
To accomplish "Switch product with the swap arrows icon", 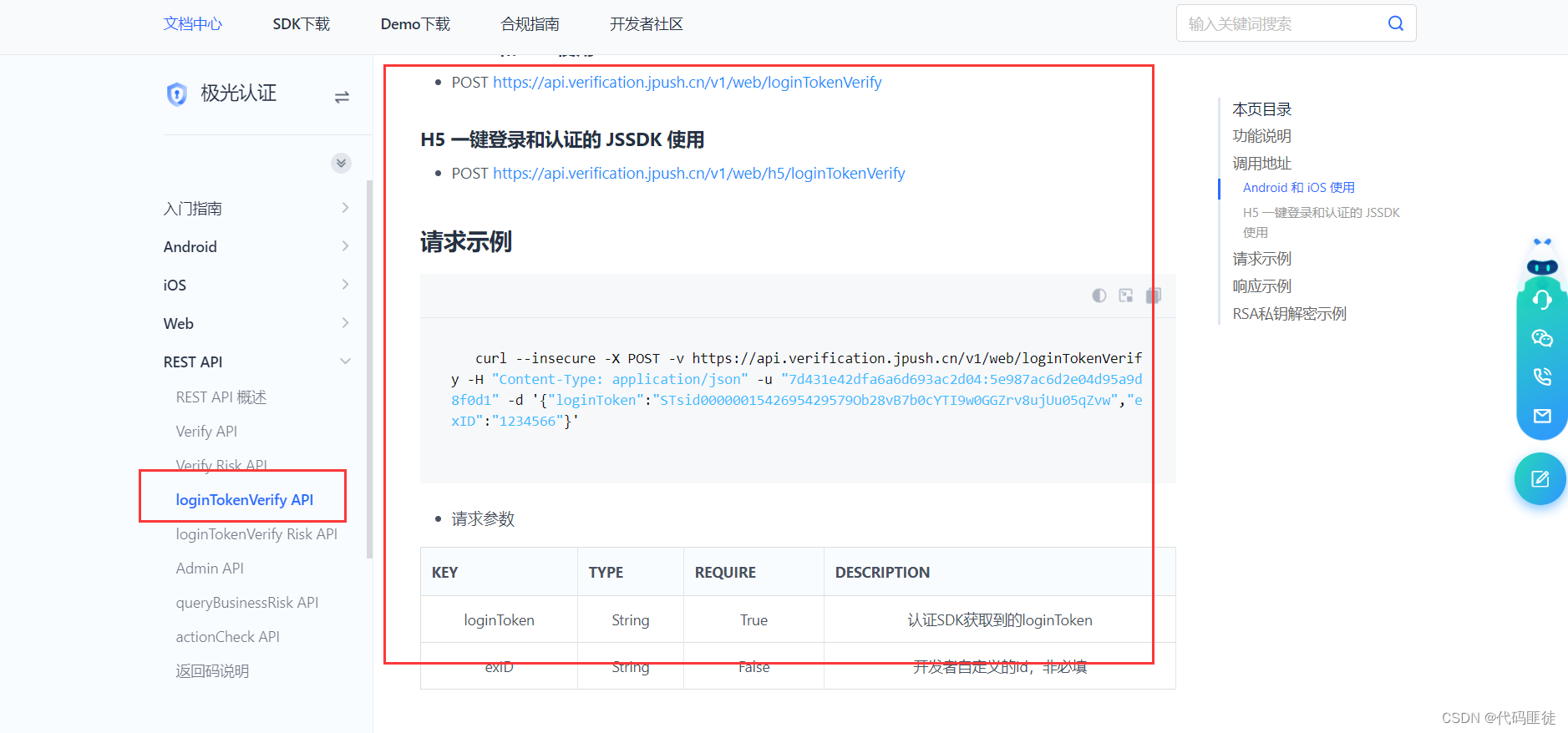I will click(342, 97).
